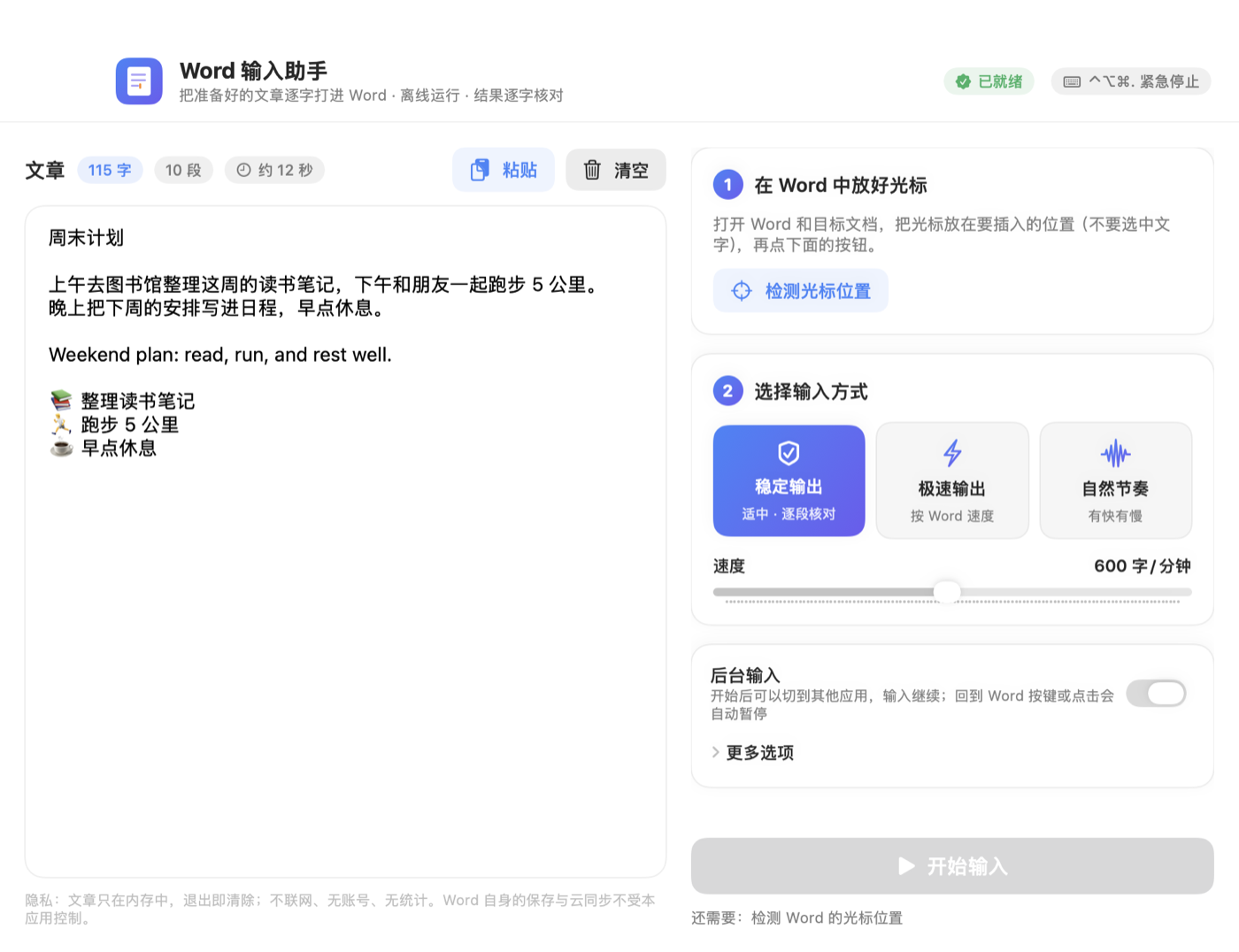Screen dimensions: 1239x952
Task: Click the slider track left of the thumb
Action: (823, 592)
